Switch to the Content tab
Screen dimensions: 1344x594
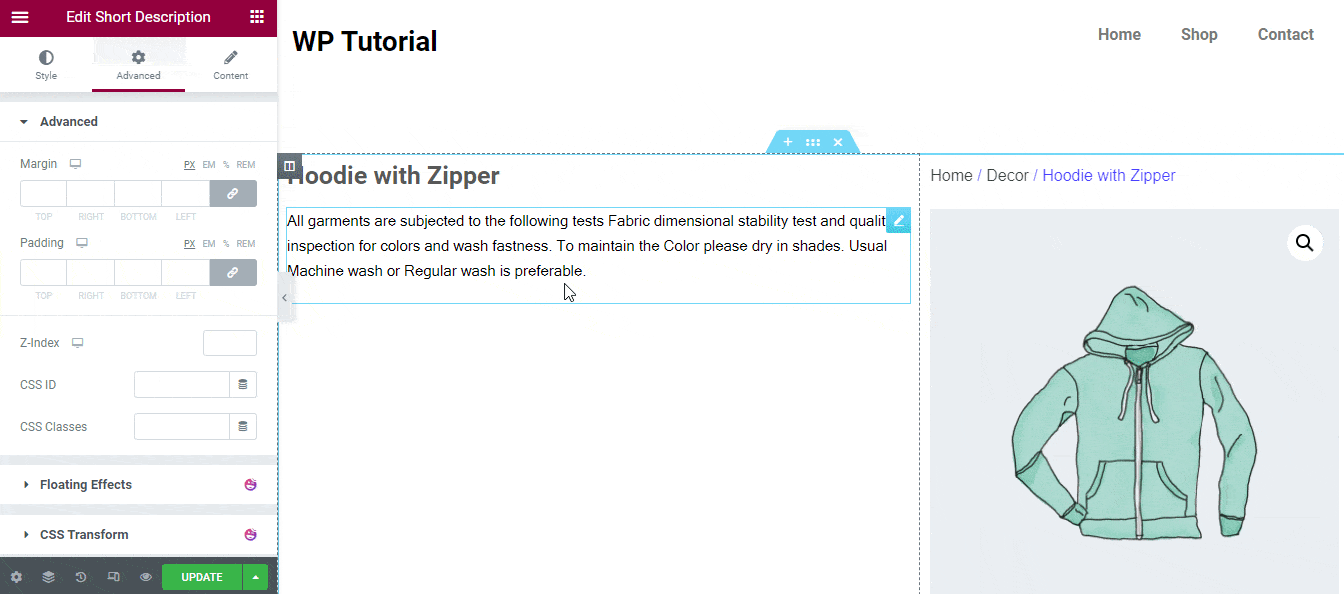(231, 65)
